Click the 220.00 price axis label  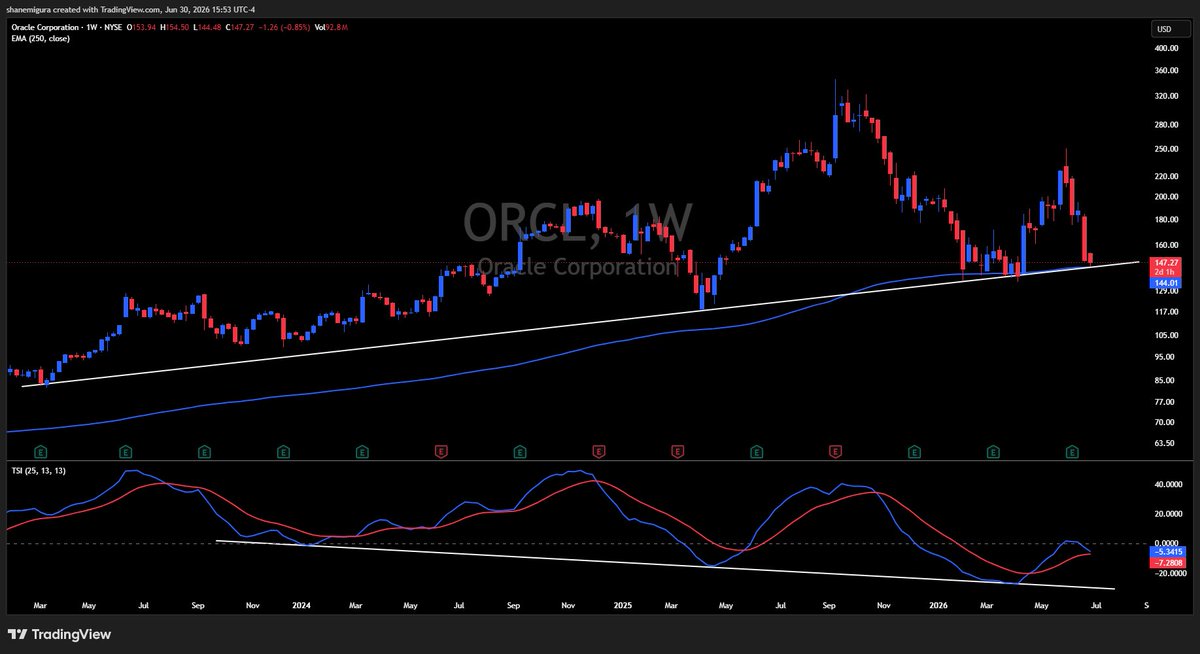(x=1167, y=176)
